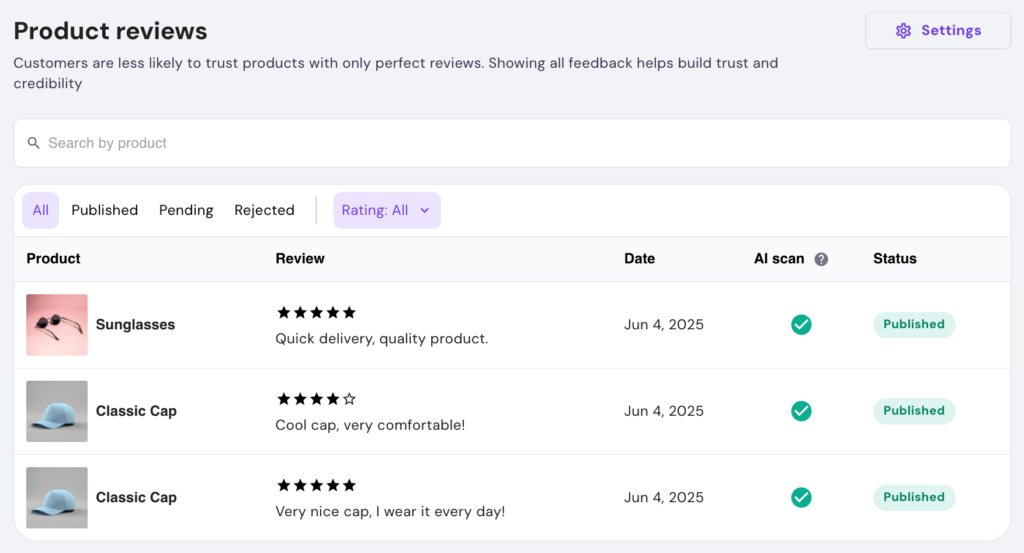The height and width of the screenshot is (553, 1024).
Task: Select the Rejected reviews tab
Action: pos(264,210)
